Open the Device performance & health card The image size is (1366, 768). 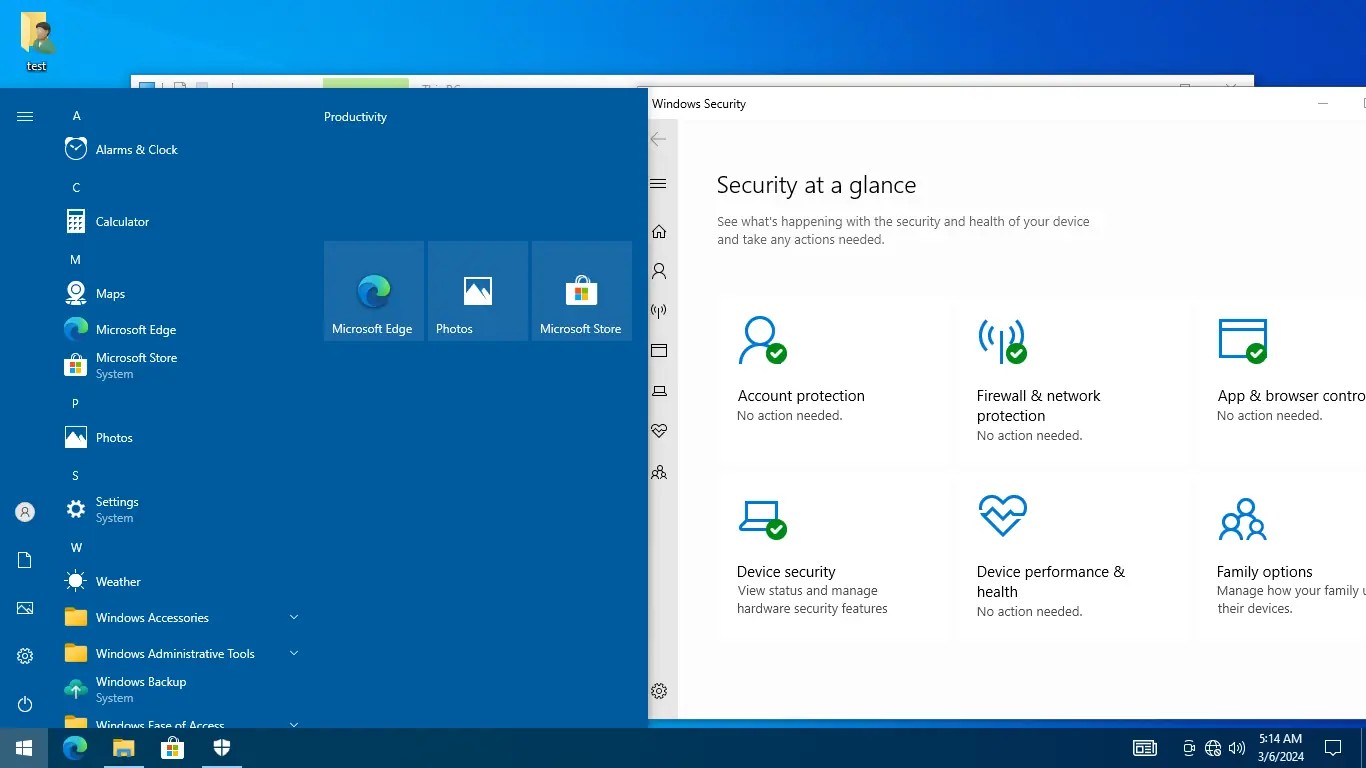tap(1075, 556)
